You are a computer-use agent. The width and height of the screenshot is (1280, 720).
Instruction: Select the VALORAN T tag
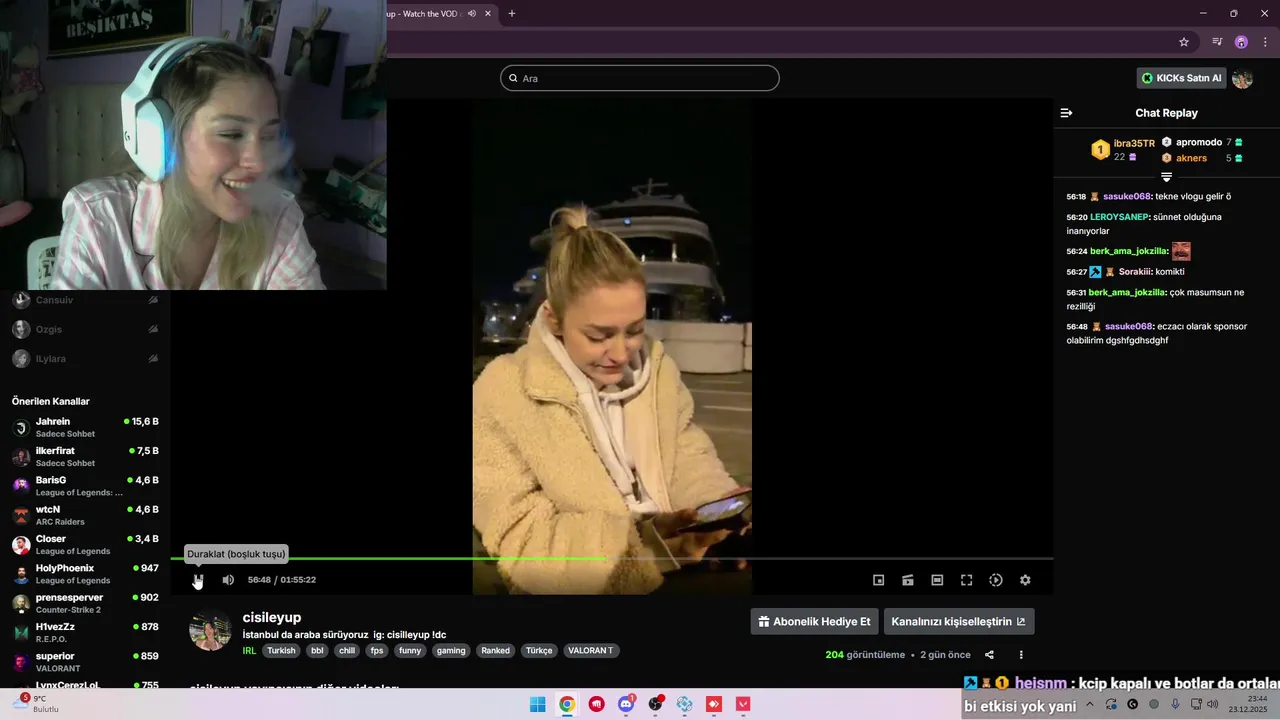(x=591, y=650)
